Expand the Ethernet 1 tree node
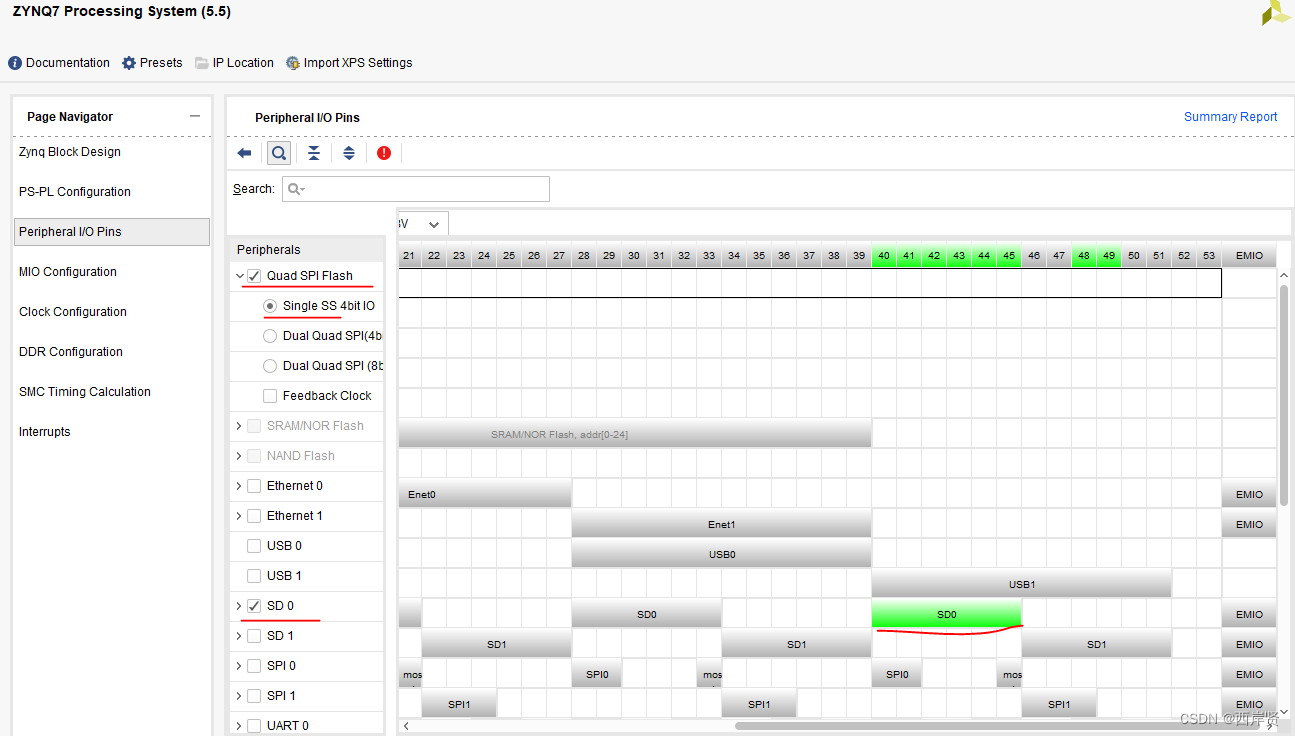The image size is (1295, 736). (x=239, y=516)
